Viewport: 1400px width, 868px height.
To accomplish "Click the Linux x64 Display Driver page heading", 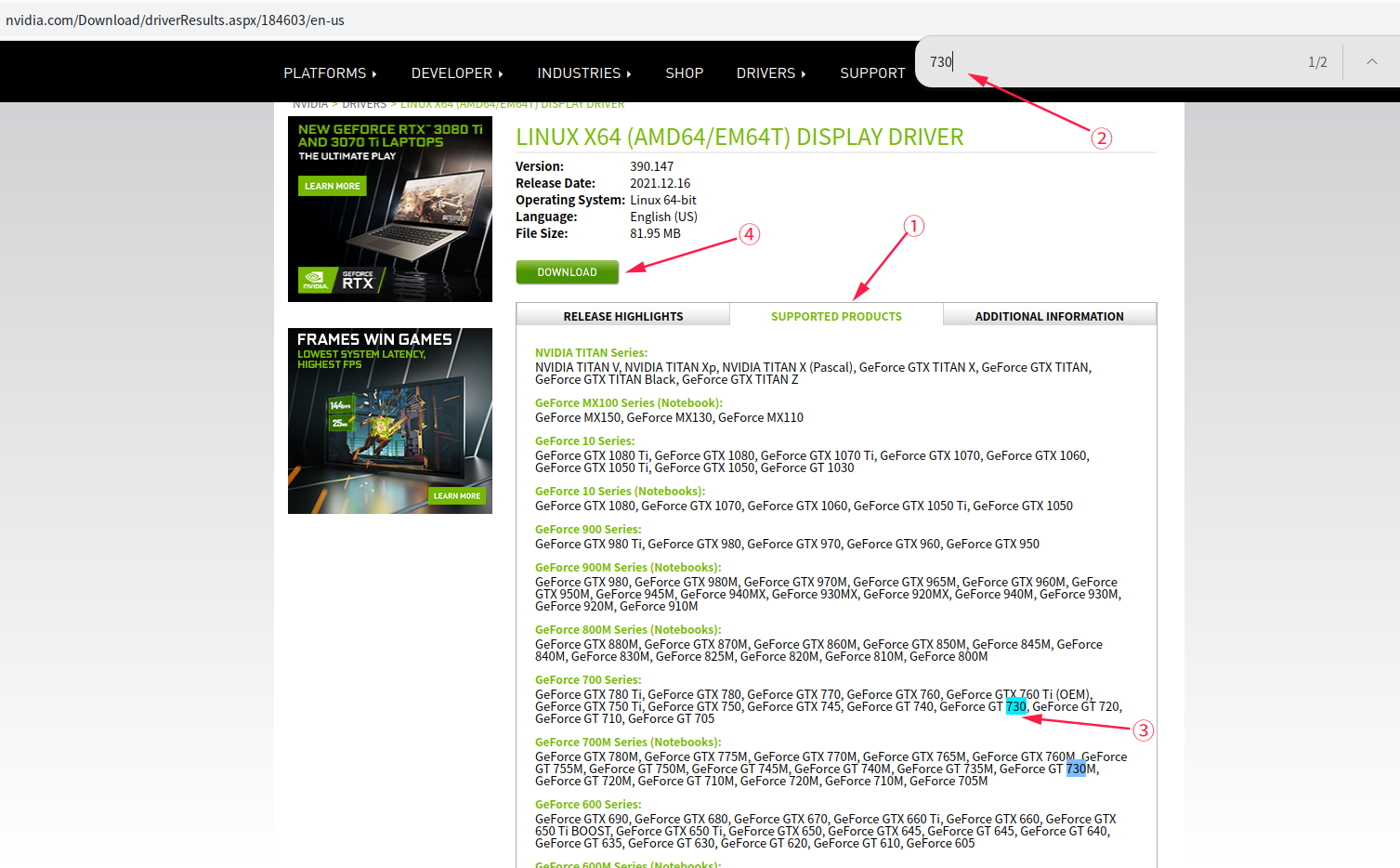I will click(x=739, y=138).
